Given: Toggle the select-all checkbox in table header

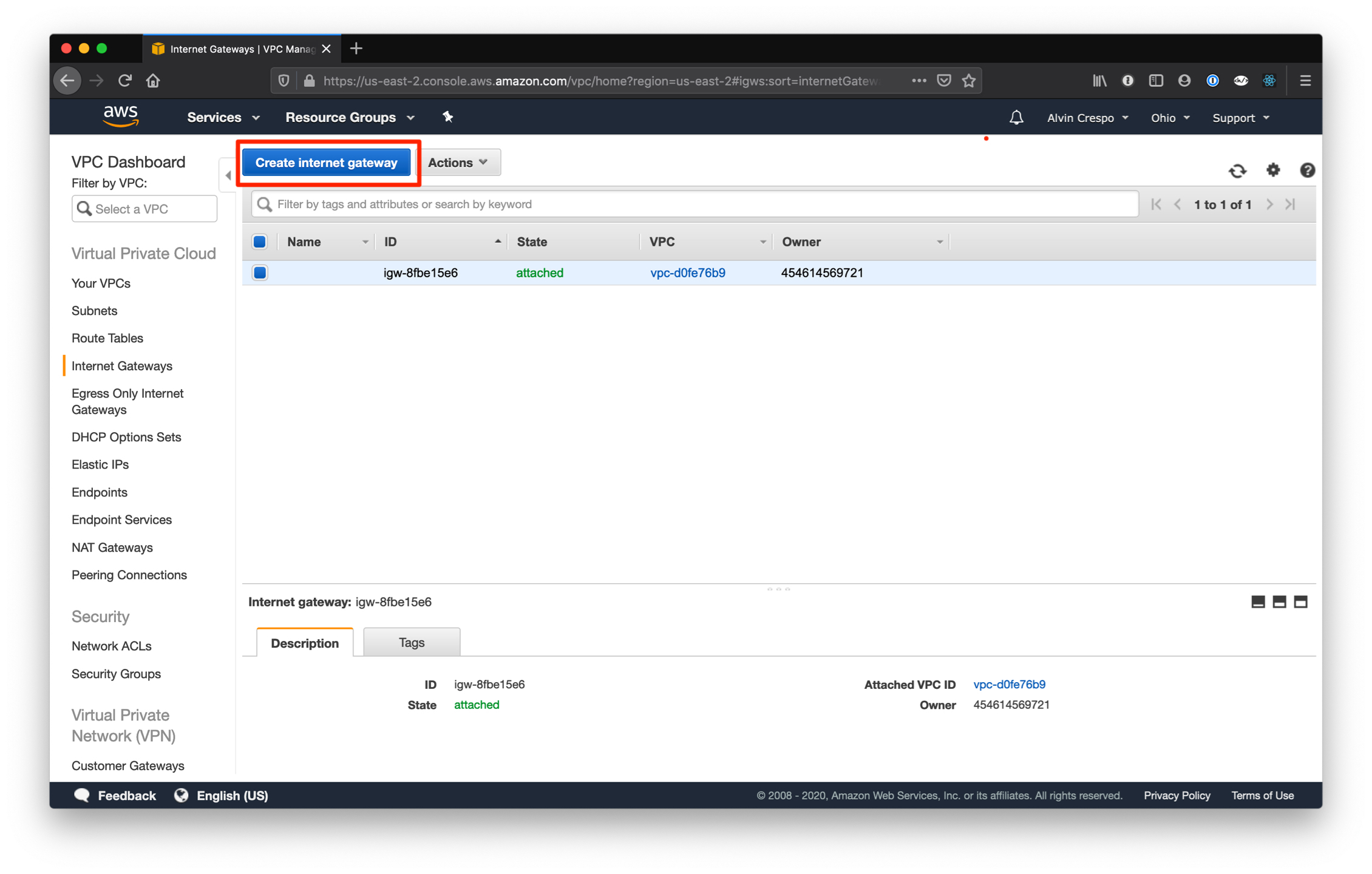Looking at the screenshot, I should tap(259, 241).
